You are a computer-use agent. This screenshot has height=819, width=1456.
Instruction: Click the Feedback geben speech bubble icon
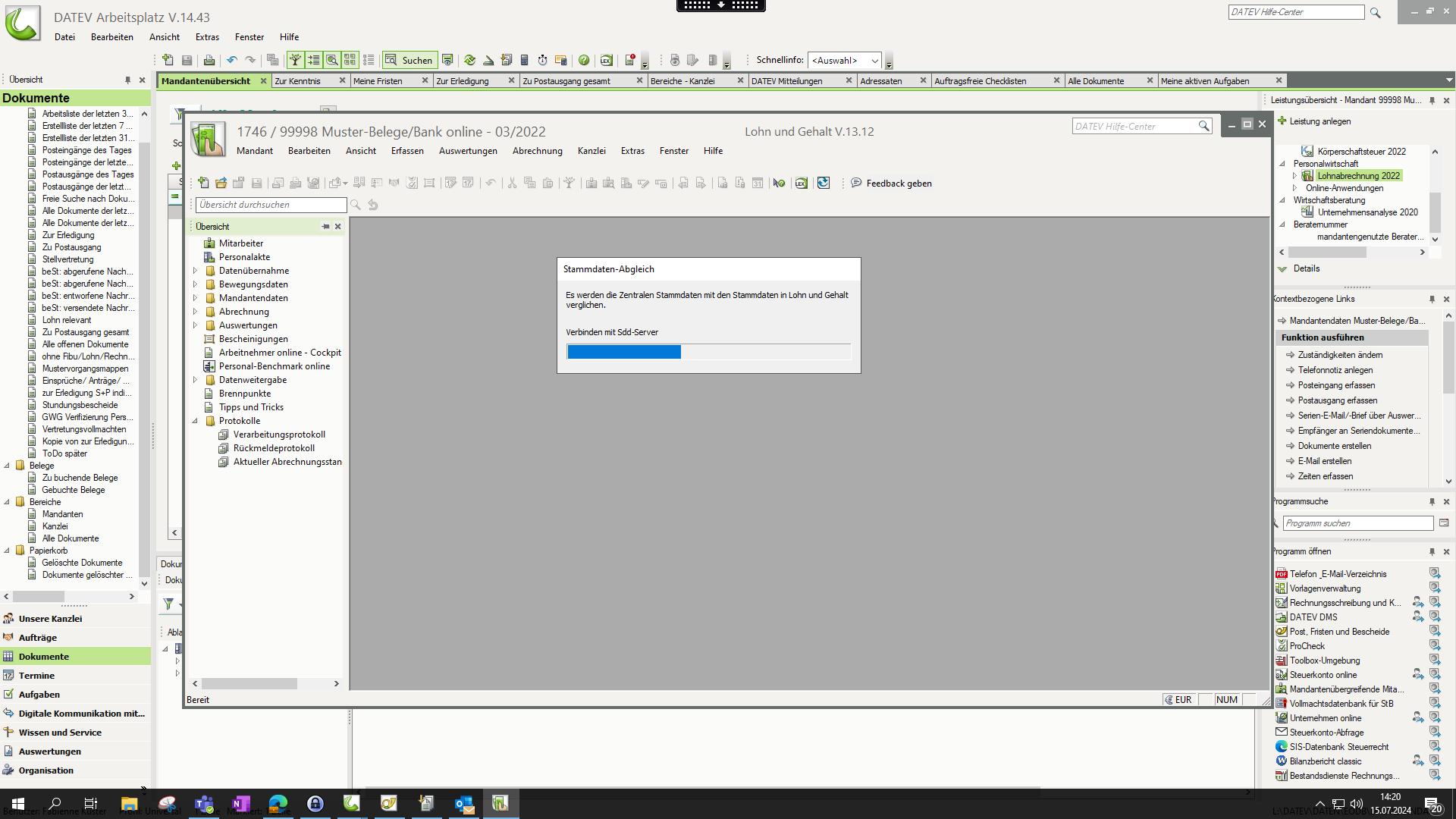[x=856, y=183]
